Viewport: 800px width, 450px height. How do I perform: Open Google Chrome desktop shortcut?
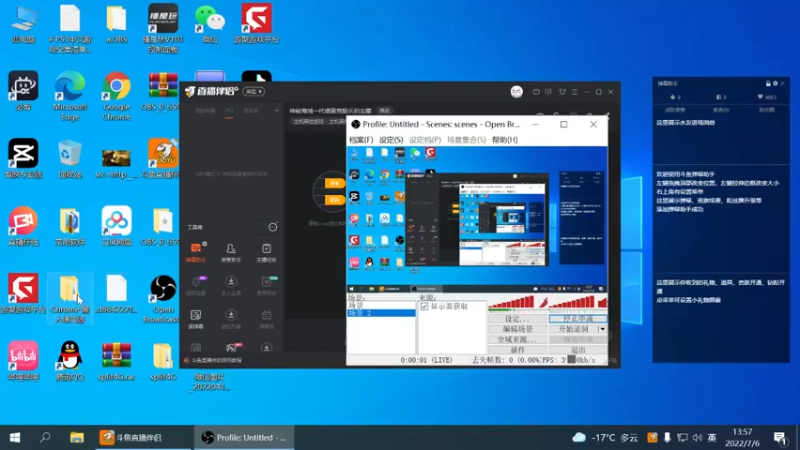tap(116, 97)
